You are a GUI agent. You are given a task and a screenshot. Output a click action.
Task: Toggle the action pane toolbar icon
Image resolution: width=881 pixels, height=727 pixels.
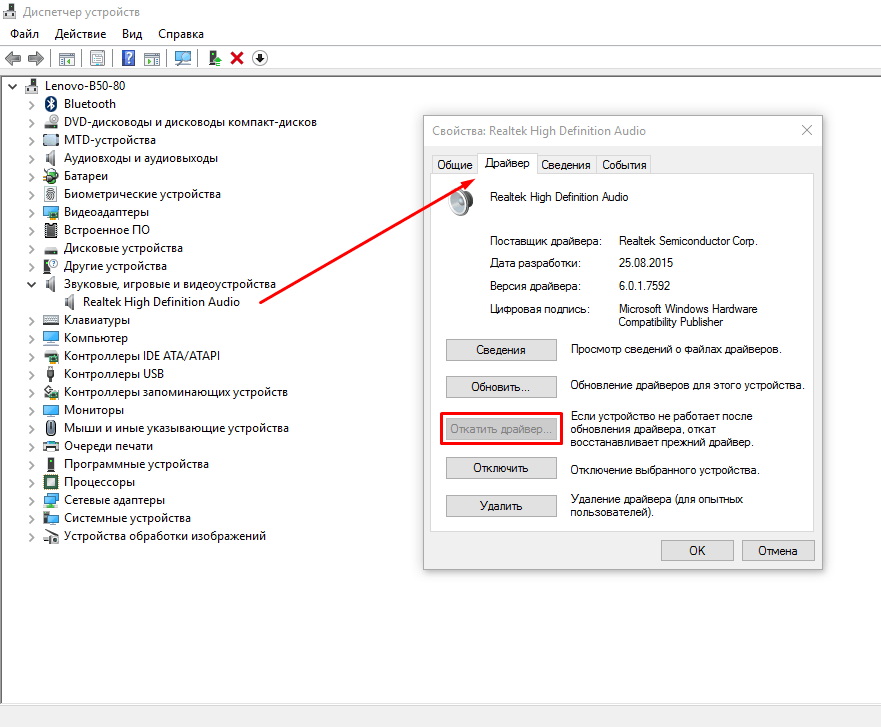(152, 58)
